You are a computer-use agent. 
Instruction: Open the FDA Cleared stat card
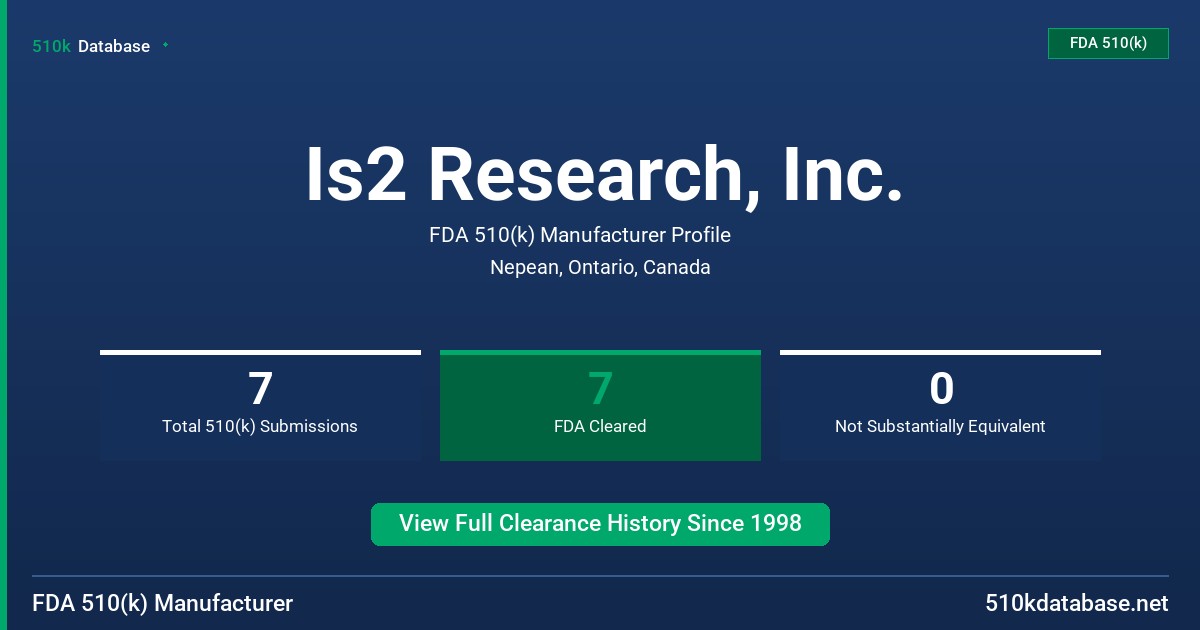(600, 405)
